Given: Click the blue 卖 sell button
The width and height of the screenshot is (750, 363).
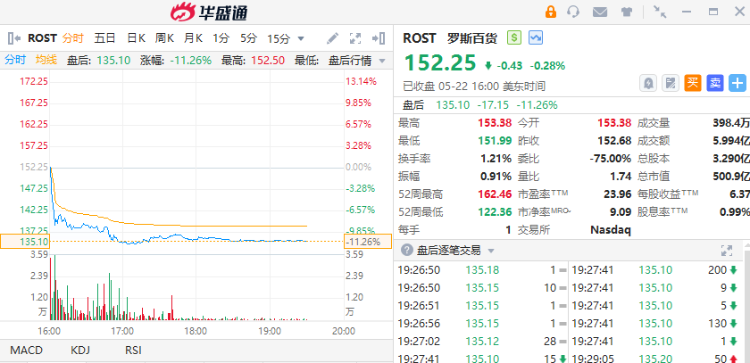Looking at the screenshot, I should 715,83.
